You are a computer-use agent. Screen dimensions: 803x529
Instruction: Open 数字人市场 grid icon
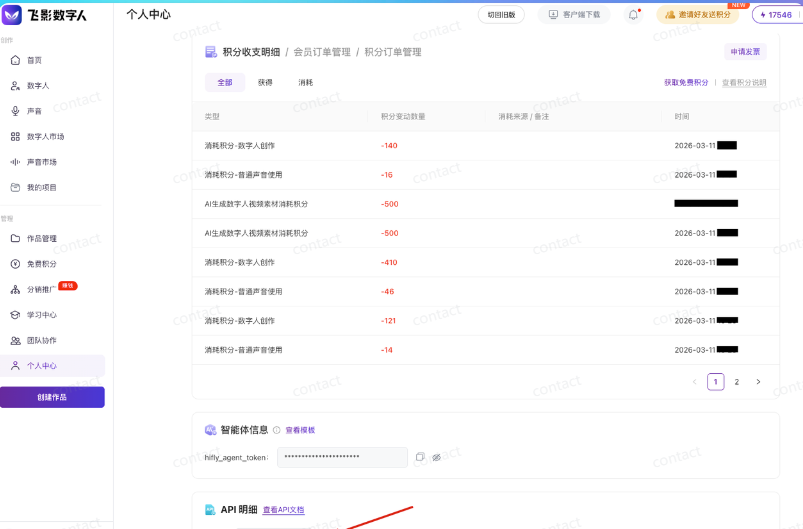coord(15,136)
